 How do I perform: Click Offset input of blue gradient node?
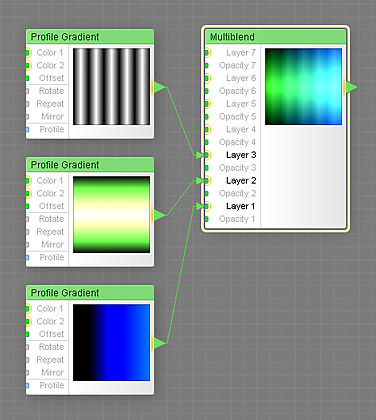[28, 334]
